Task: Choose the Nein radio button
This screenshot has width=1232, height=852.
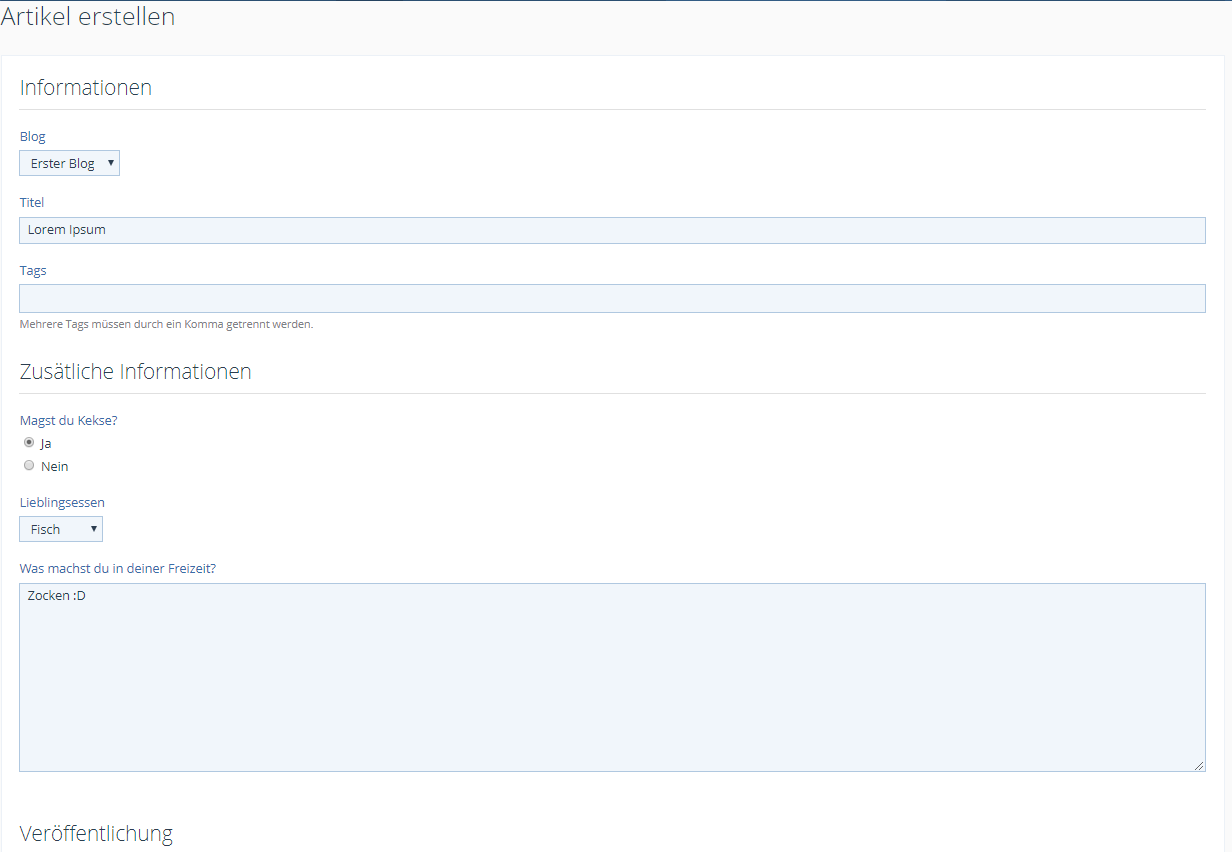Action: [x=29, y=465]
